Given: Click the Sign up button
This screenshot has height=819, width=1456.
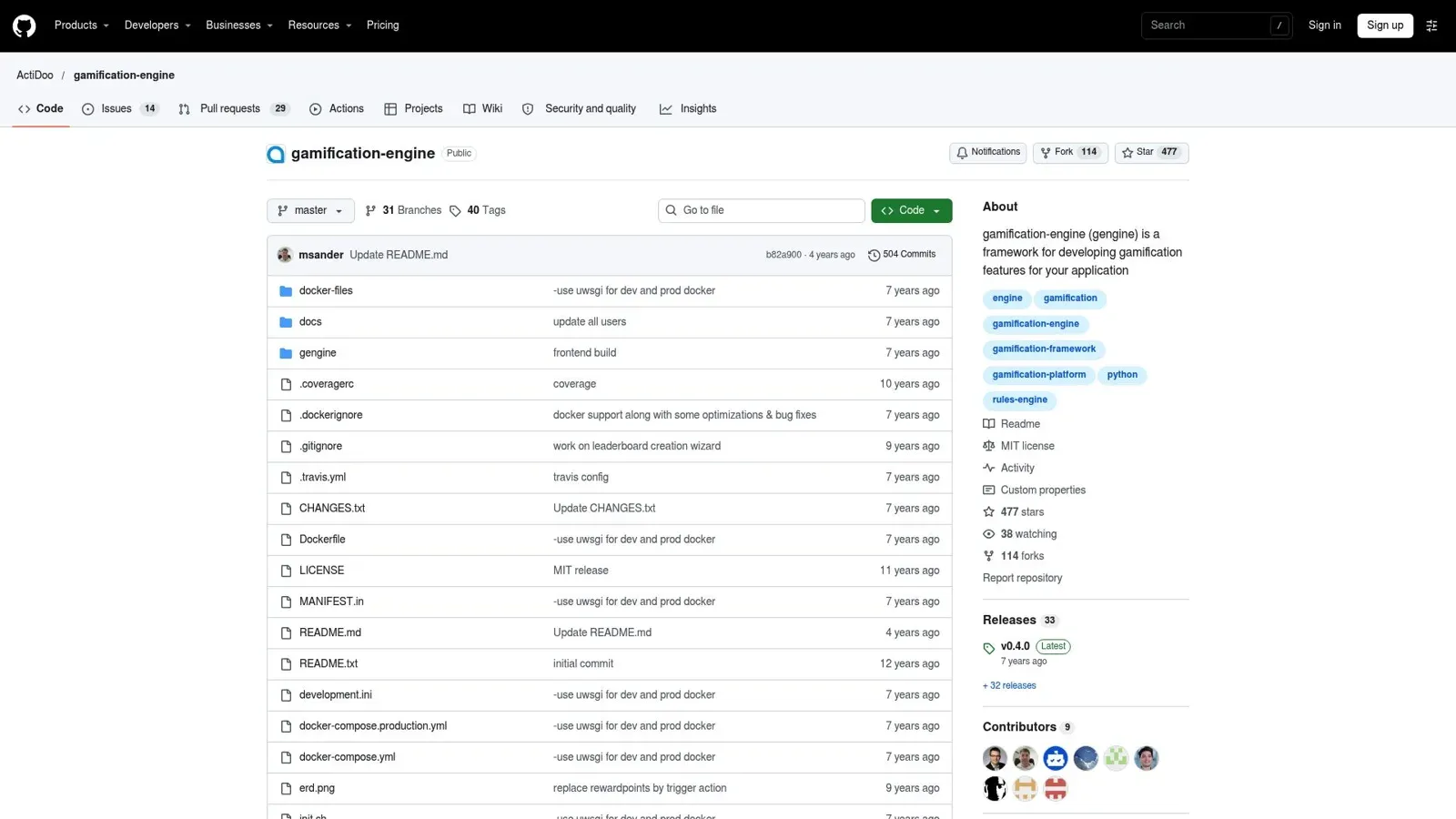Looking at the screenshot, I should coord(1385,25).
